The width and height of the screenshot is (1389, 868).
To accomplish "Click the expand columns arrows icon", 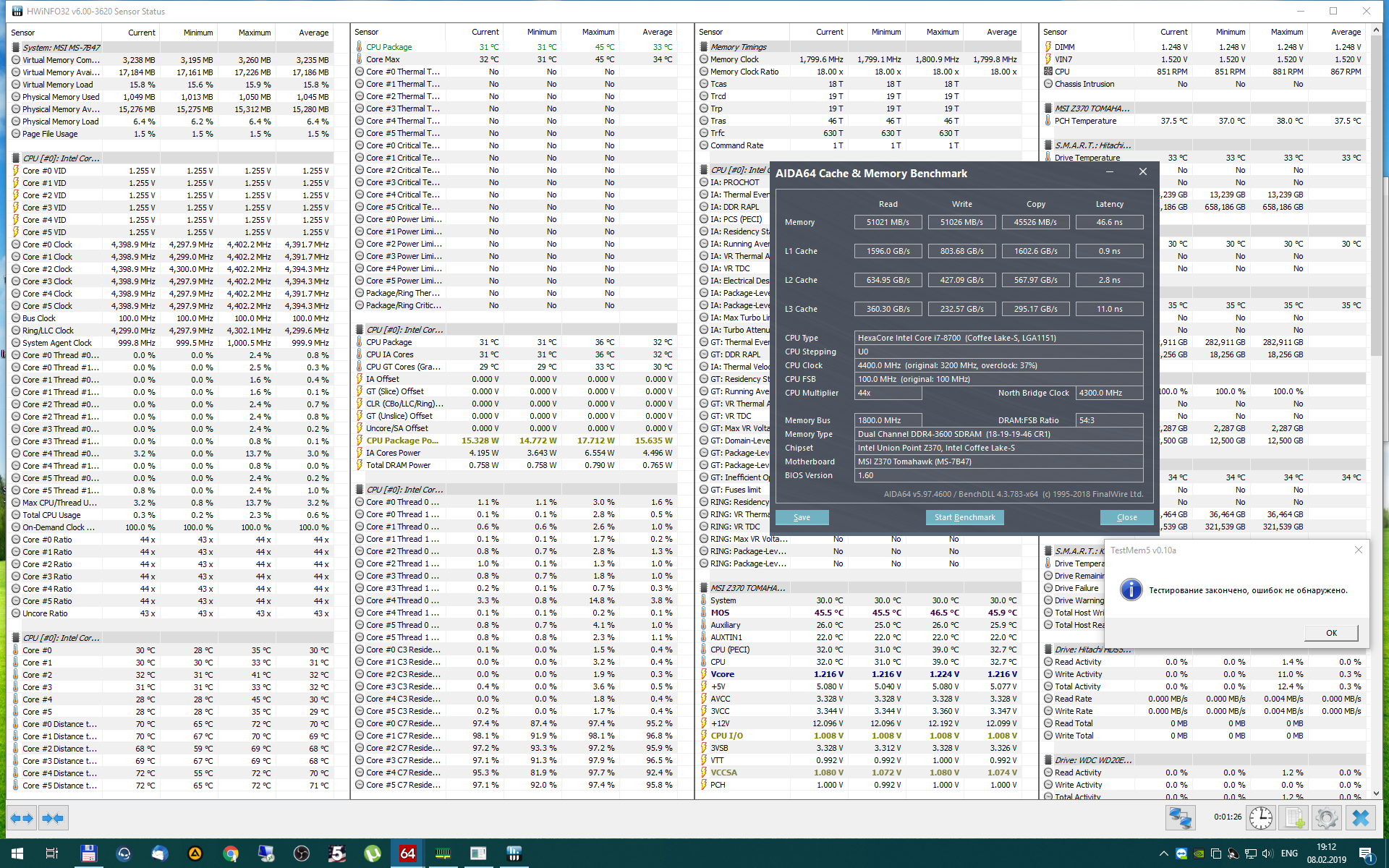I will click(x=21, y=818).
